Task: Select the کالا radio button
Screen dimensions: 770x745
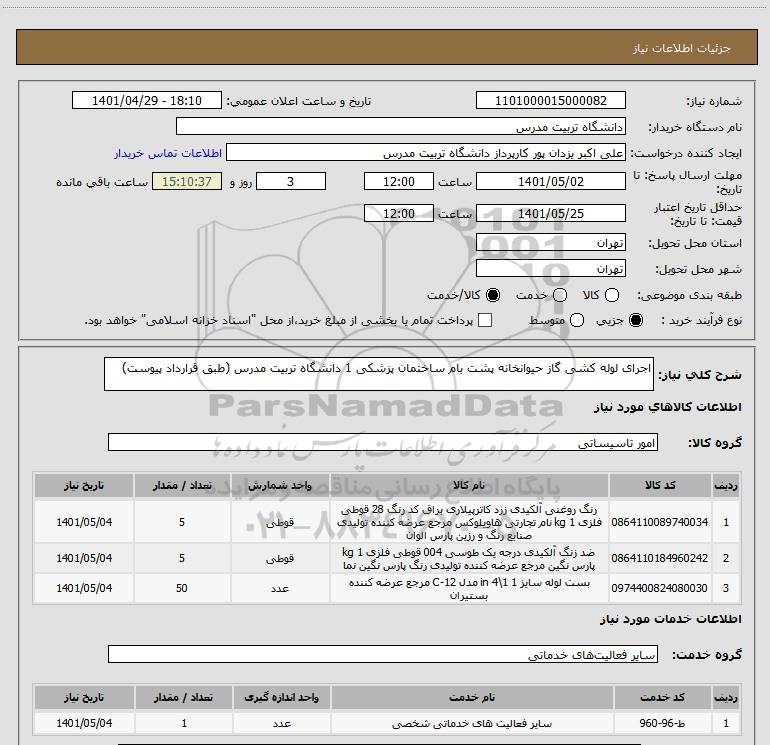Action: 612,295
